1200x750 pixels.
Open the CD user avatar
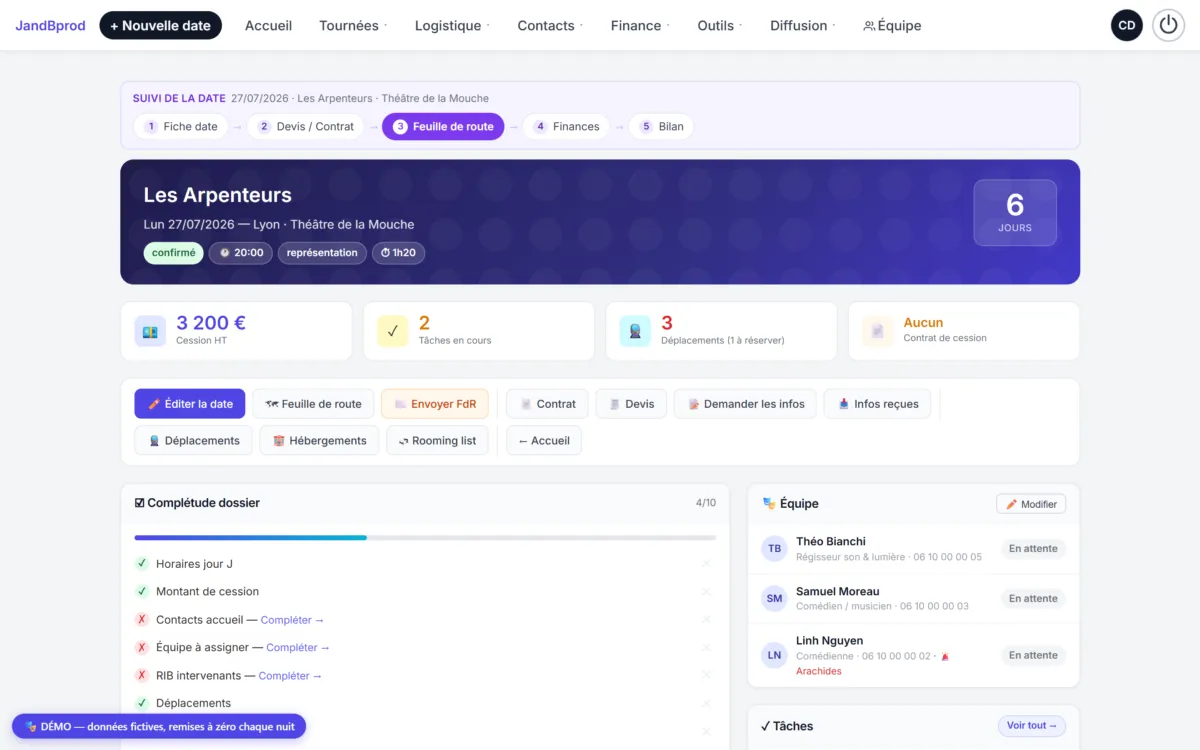1127,25
